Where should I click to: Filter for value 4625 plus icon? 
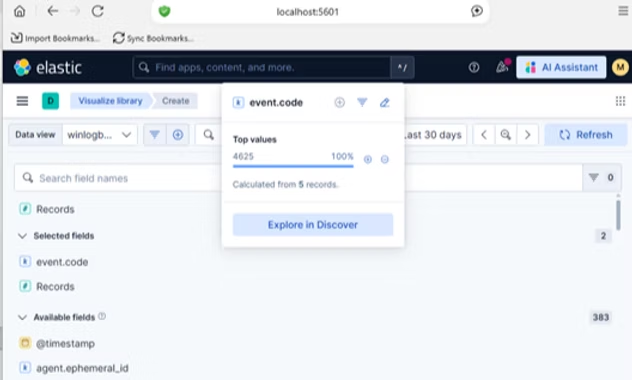click(368, 159)
